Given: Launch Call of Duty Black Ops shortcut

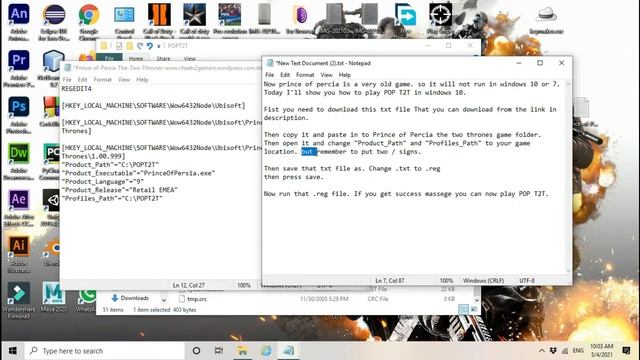Looking at the screenshot, I should click(x=159, y=20).
